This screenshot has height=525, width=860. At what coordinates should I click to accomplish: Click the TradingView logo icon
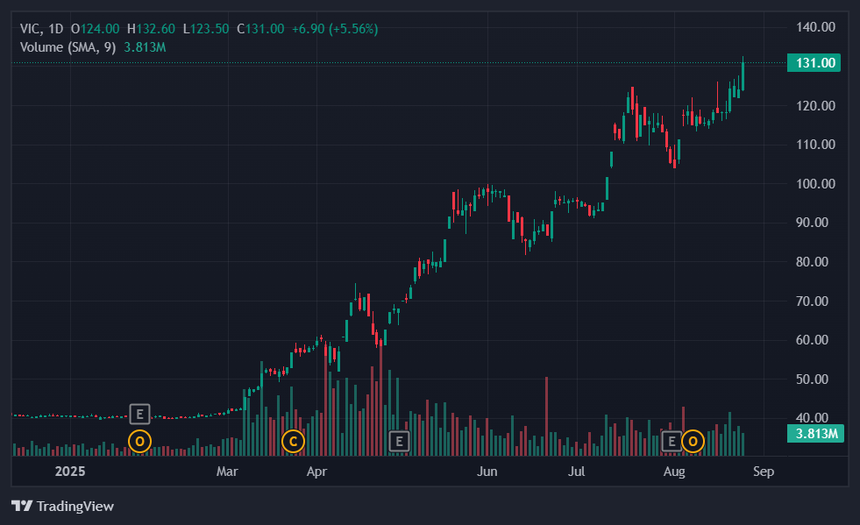pos(22,506)
